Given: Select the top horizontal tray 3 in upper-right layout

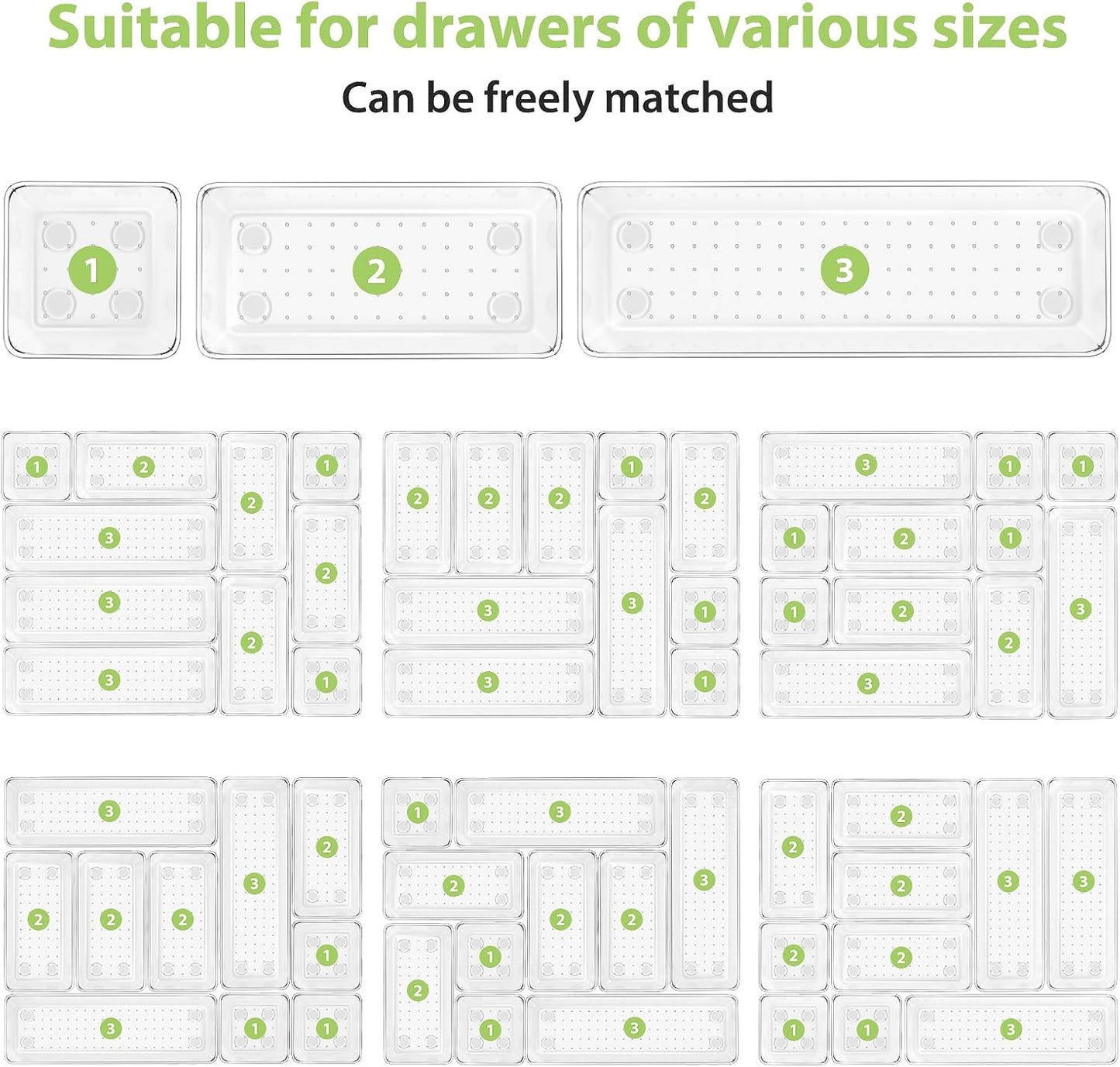Looking at the screenshot, I should (866, 465).
